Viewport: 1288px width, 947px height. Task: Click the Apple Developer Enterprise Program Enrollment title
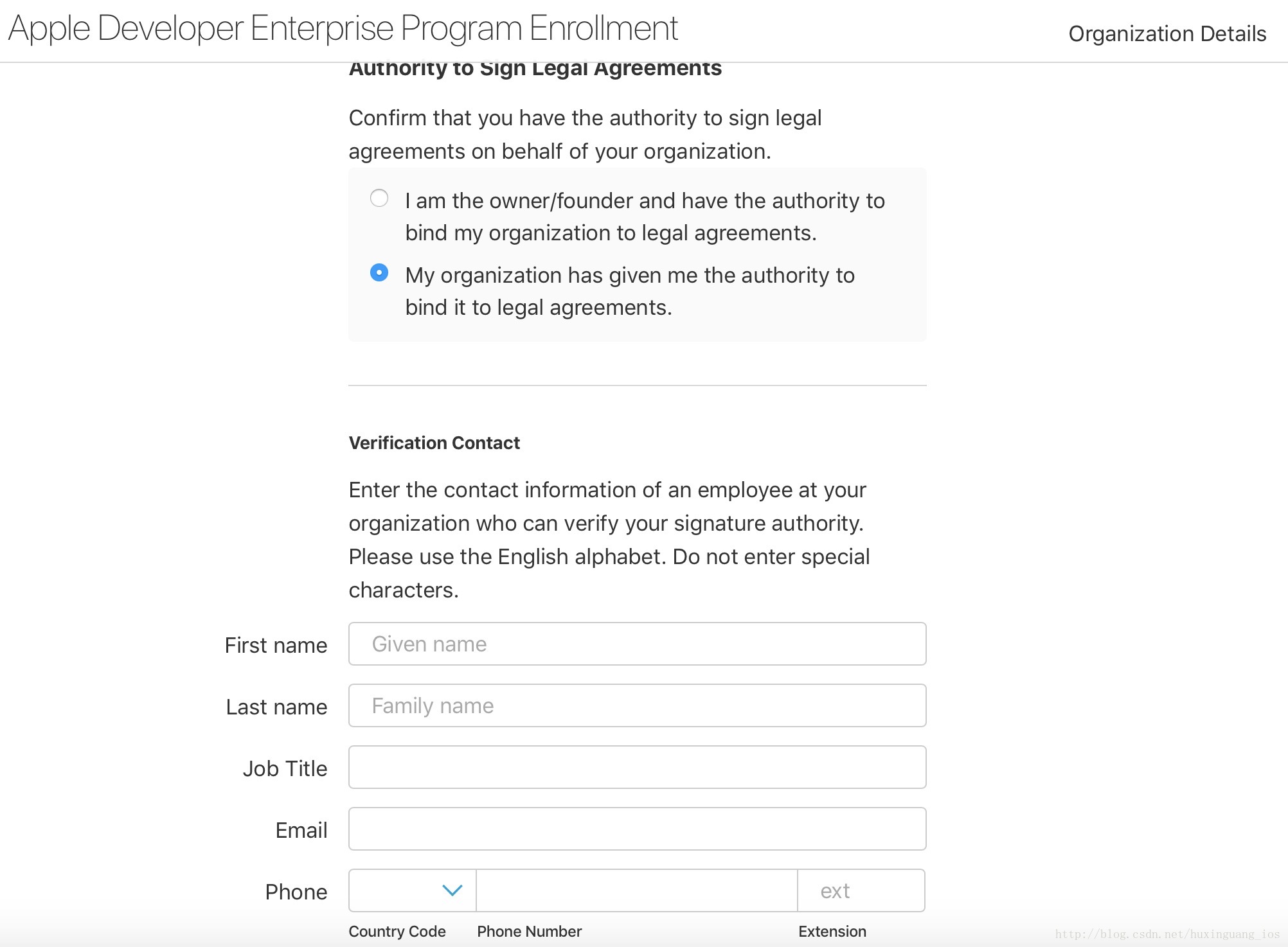[343, 28]
